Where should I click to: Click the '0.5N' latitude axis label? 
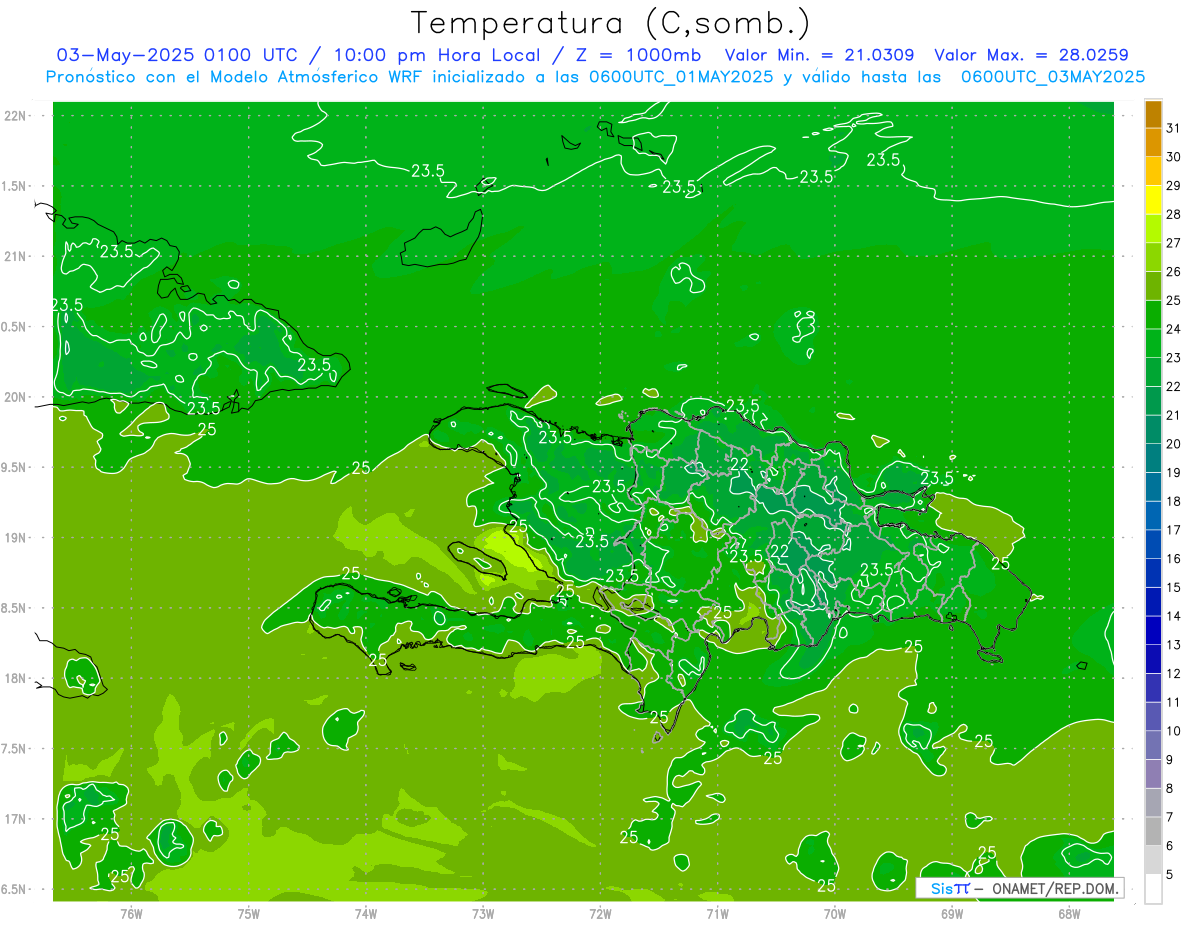[x=14, y=326]
